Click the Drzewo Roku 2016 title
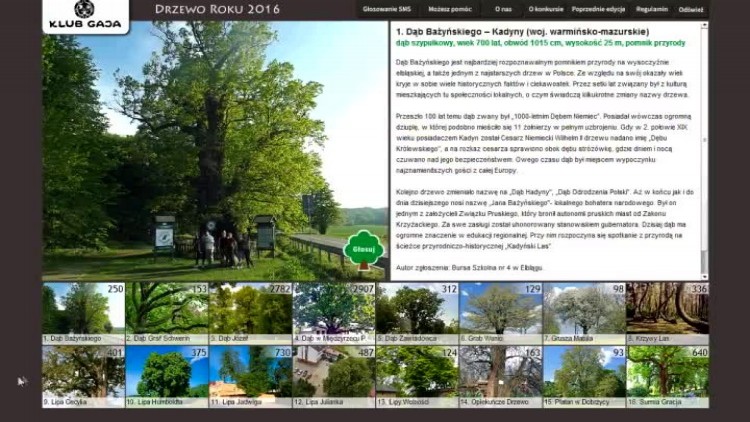 (x=217, y=9)
